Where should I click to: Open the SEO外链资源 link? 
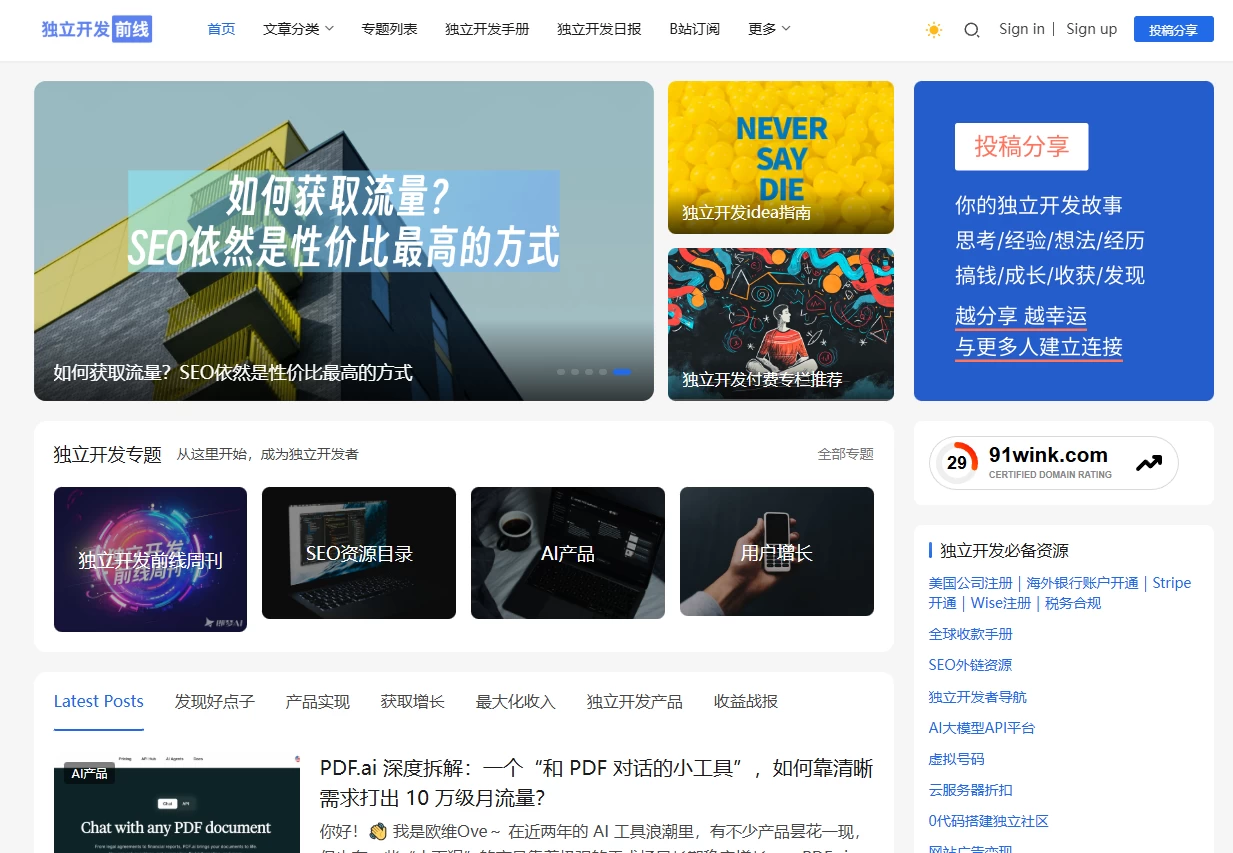[x=970, y=664]
